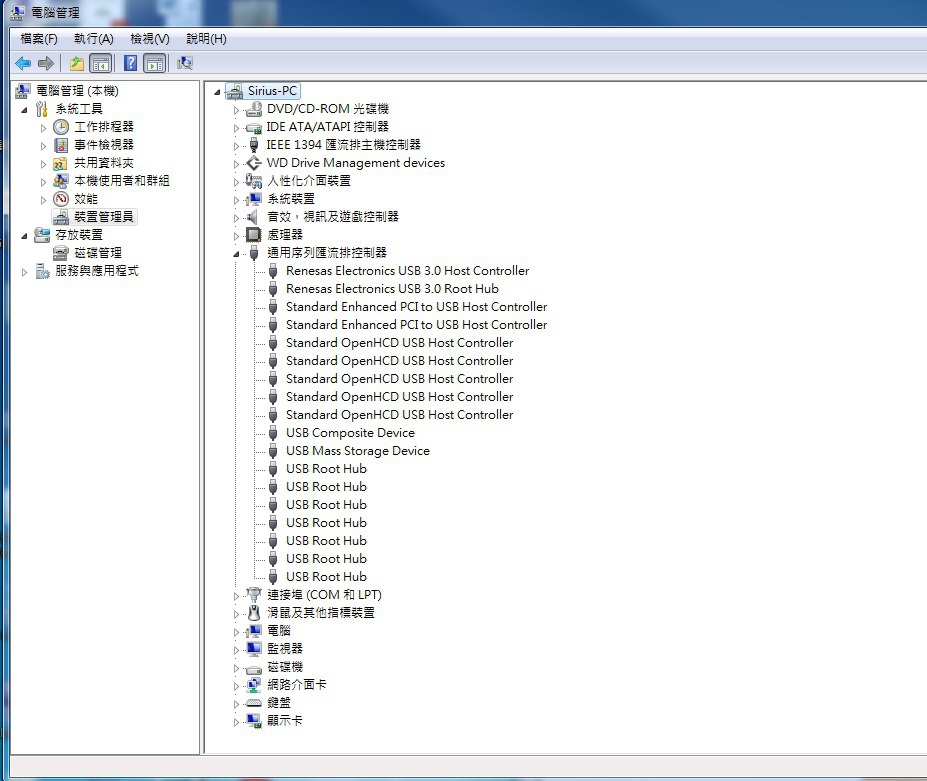The height and width of the screenshot is (781, 927).
Task: Click the Forward arrow toolbar icon
Action: [x=46, y=63]
